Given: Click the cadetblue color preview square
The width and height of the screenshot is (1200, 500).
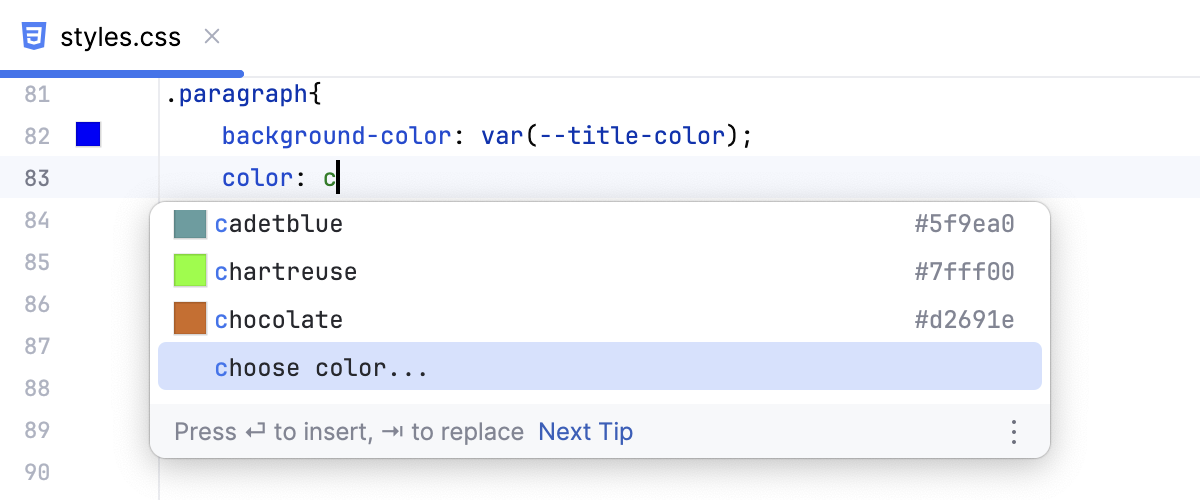Looking at the screenshot, I should pos(189,224).
